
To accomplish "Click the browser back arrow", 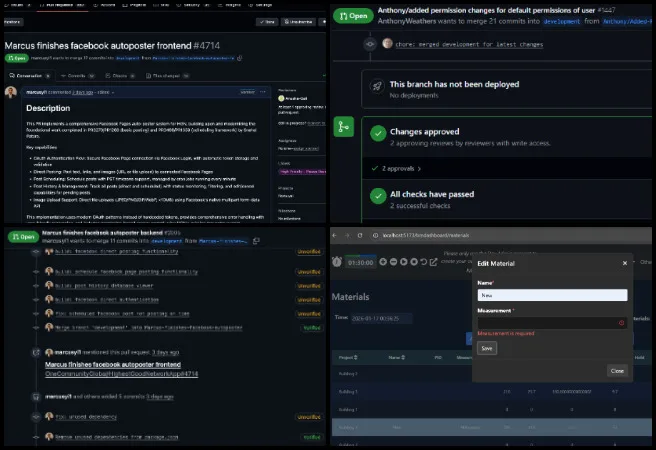I will point(335,235).
